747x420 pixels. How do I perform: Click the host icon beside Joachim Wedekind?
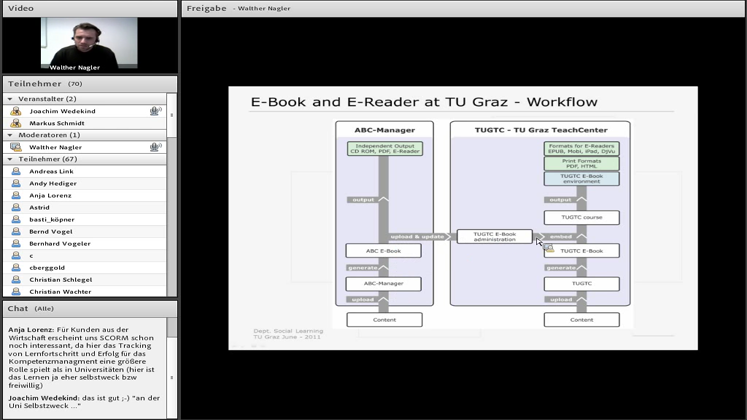coord(15,111)
